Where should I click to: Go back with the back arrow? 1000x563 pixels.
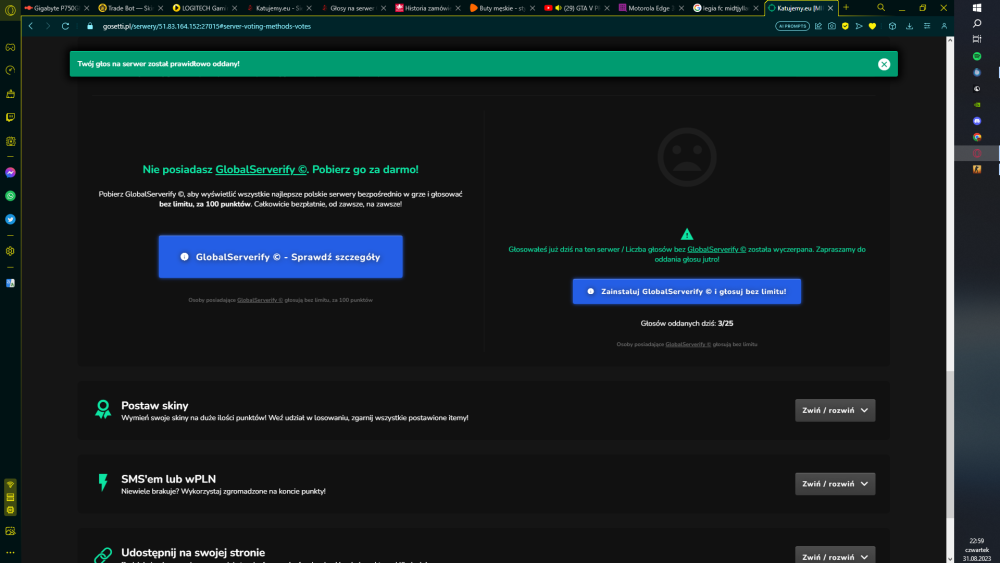(31, 26)
